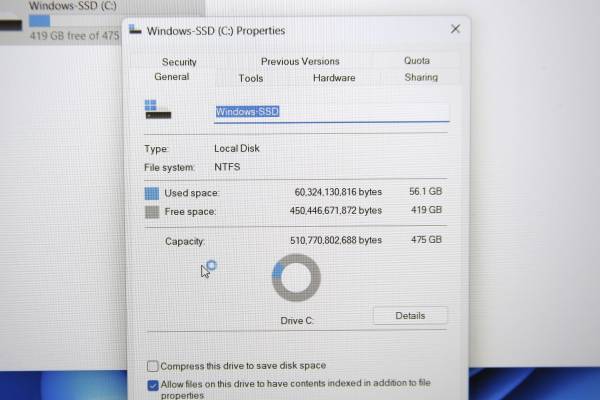Click the 475 GB capacity value
Screen dimensions: 600x400
click(426, 240)
